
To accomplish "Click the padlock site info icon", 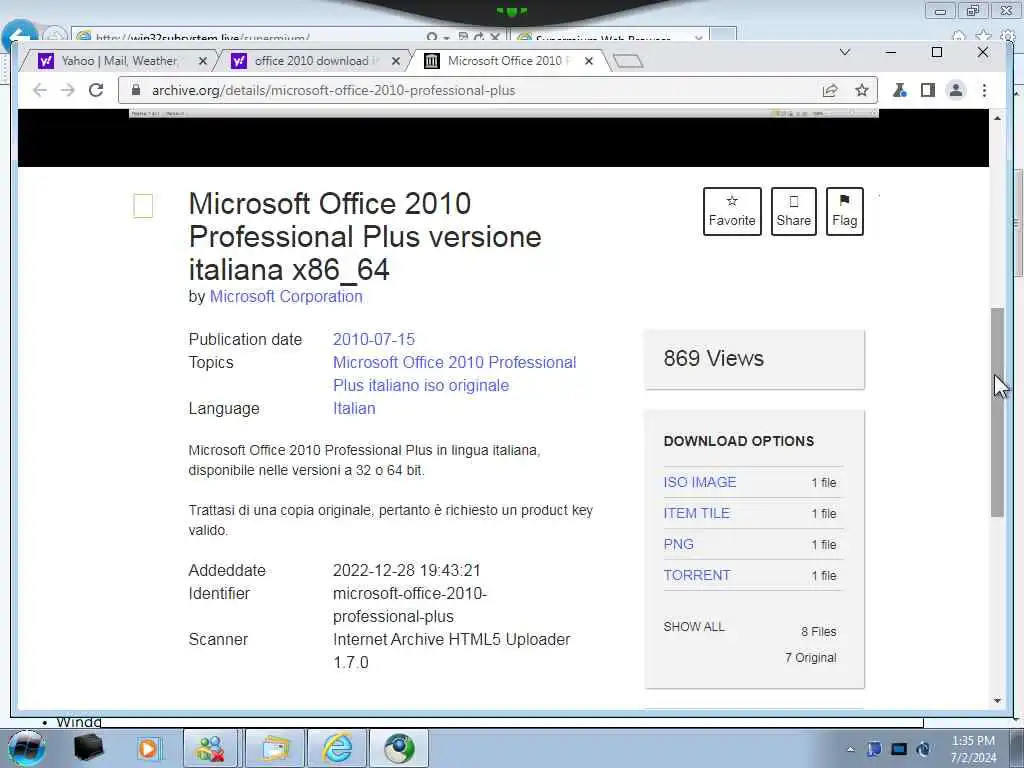I will [136, 90].
